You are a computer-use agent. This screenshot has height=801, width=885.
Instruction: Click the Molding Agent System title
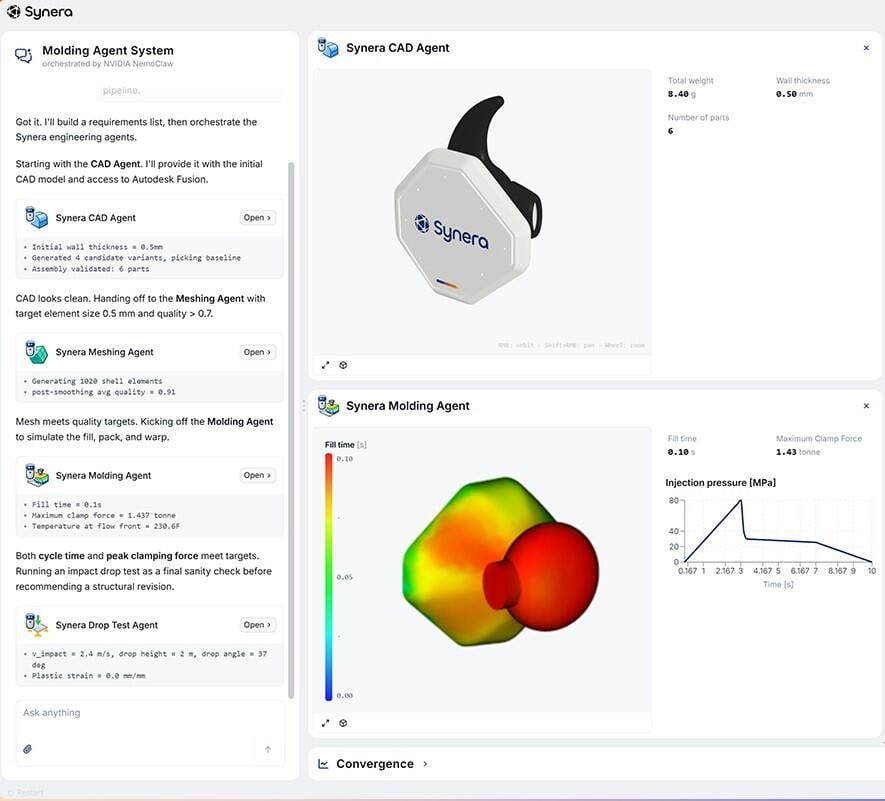coord(108,50)
